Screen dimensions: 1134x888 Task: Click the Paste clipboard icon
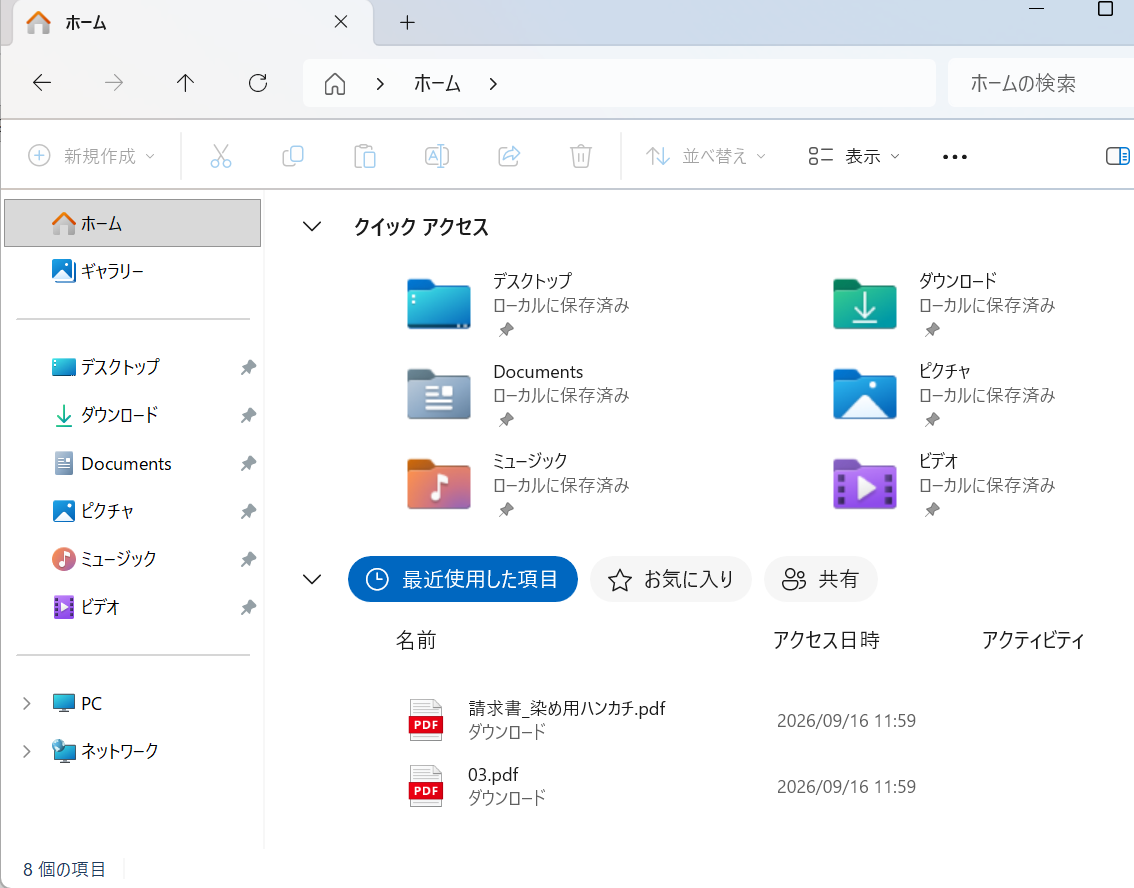pyautogui.click(x=364, y=156)
